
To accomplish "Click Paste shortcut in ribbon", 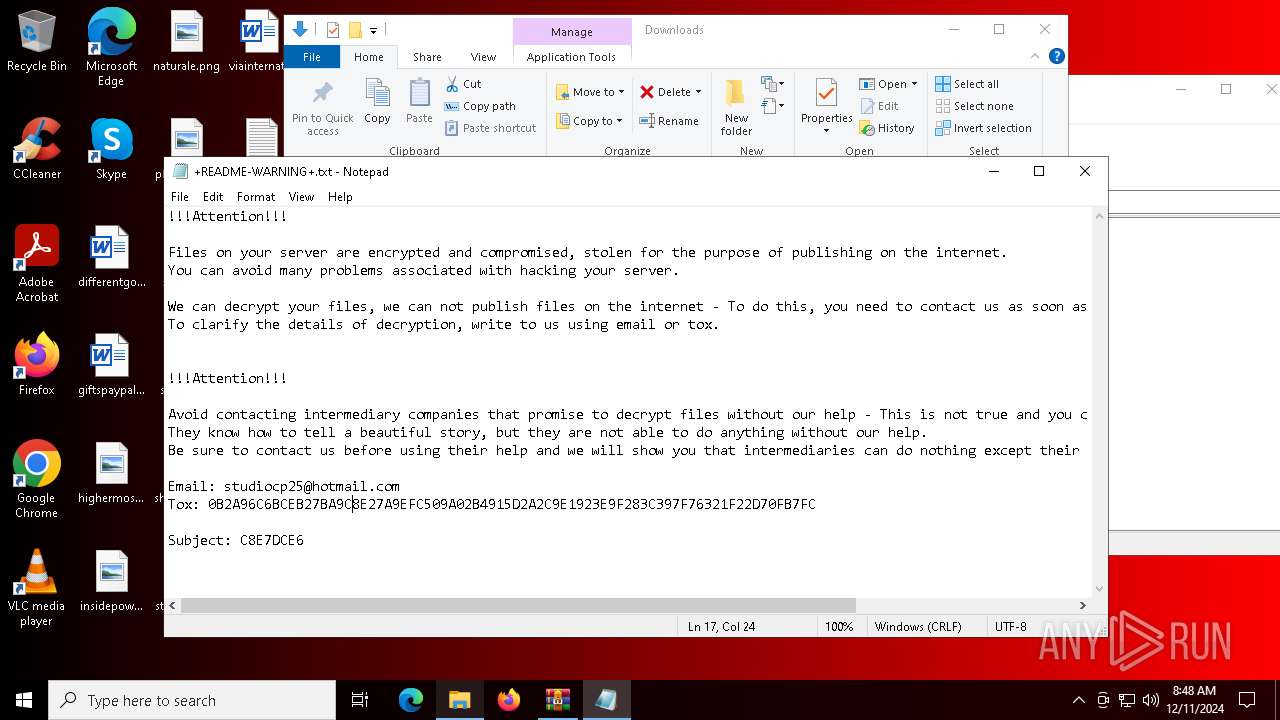I will 491,128.
